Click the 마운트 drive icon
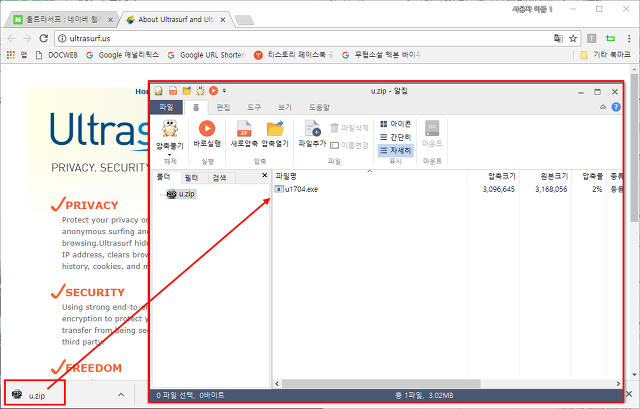 coord(432,129)
